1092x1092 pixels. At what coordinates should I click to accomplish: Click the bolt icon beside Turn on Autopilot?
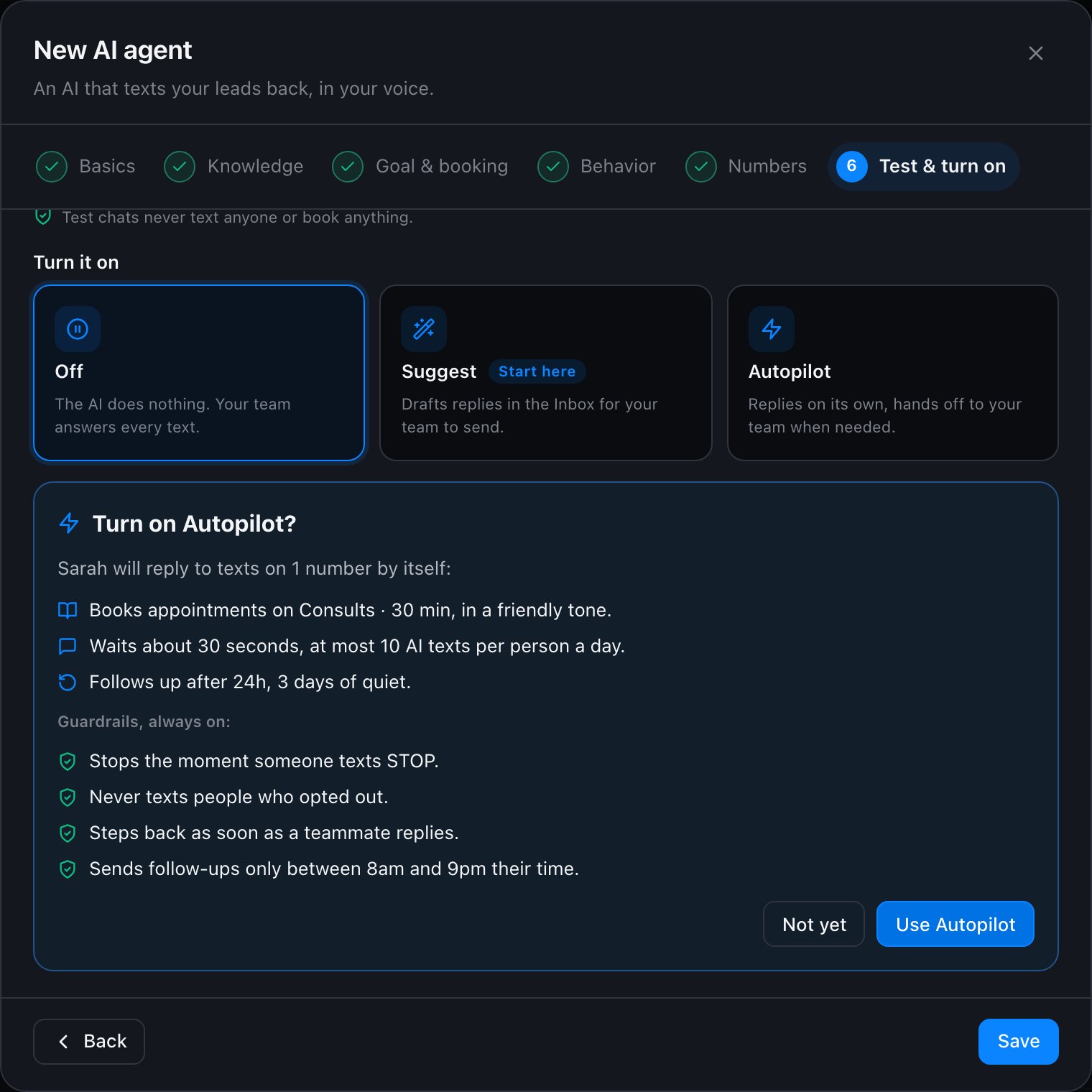69,524
